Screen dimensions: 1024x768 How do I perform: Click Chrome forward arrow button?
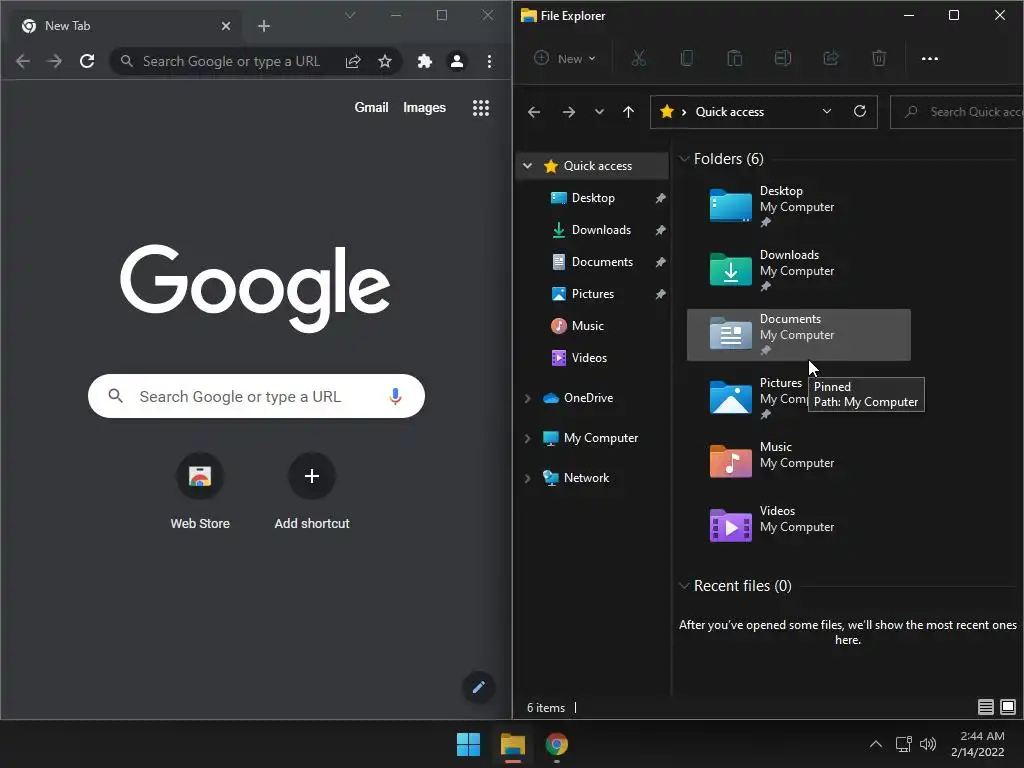55,61
